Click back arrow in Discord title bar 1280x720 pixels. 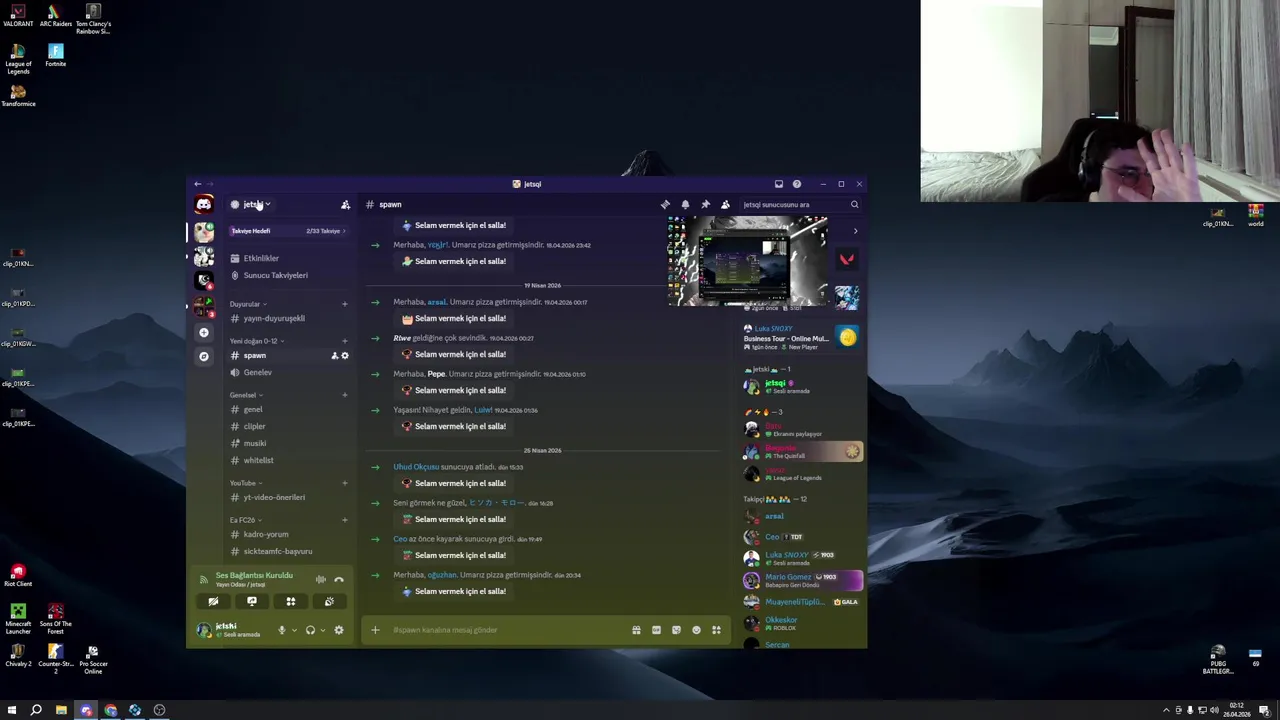(x=198, y=184)
